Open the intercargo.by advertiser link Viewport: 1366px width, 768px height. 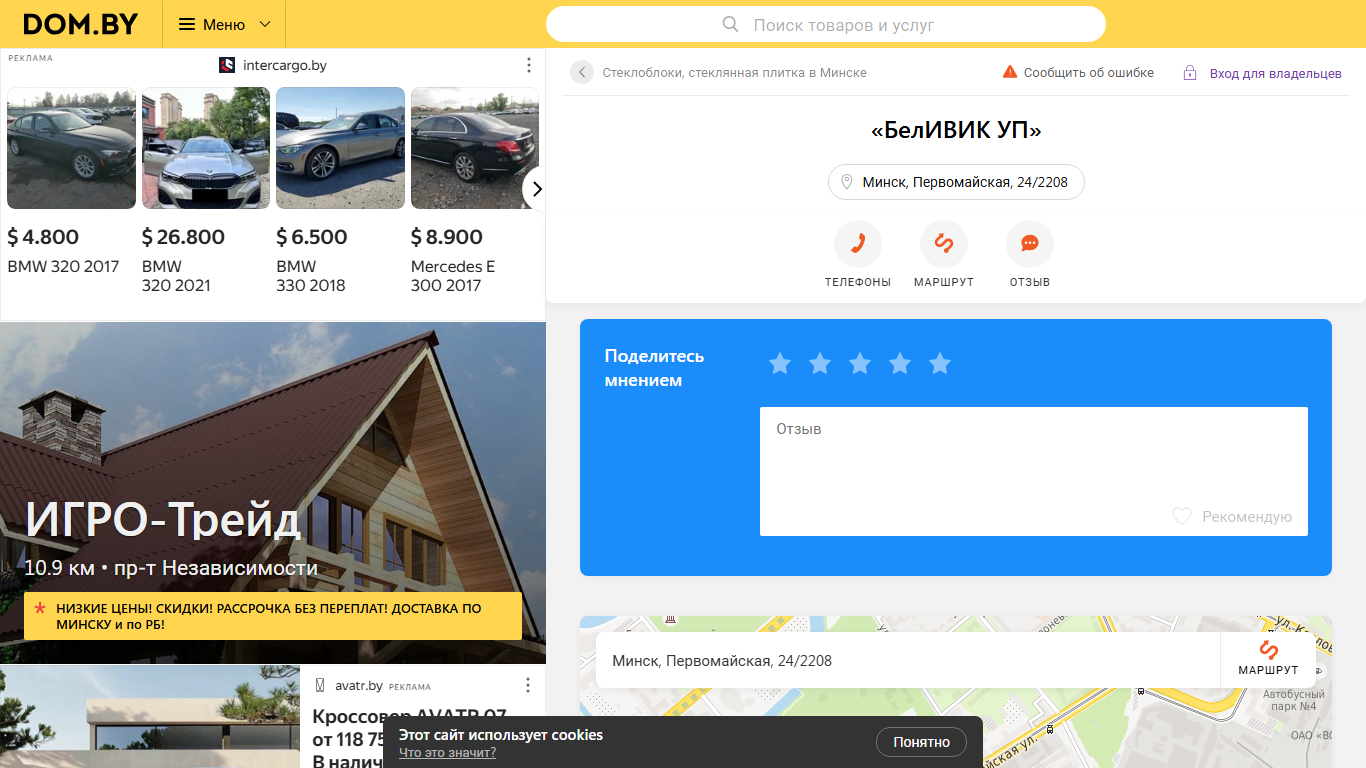click(x=285, y=65)
